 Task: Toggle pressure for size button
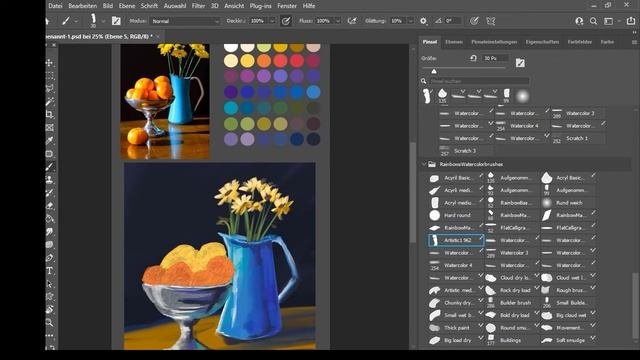(x=474, y=21)
